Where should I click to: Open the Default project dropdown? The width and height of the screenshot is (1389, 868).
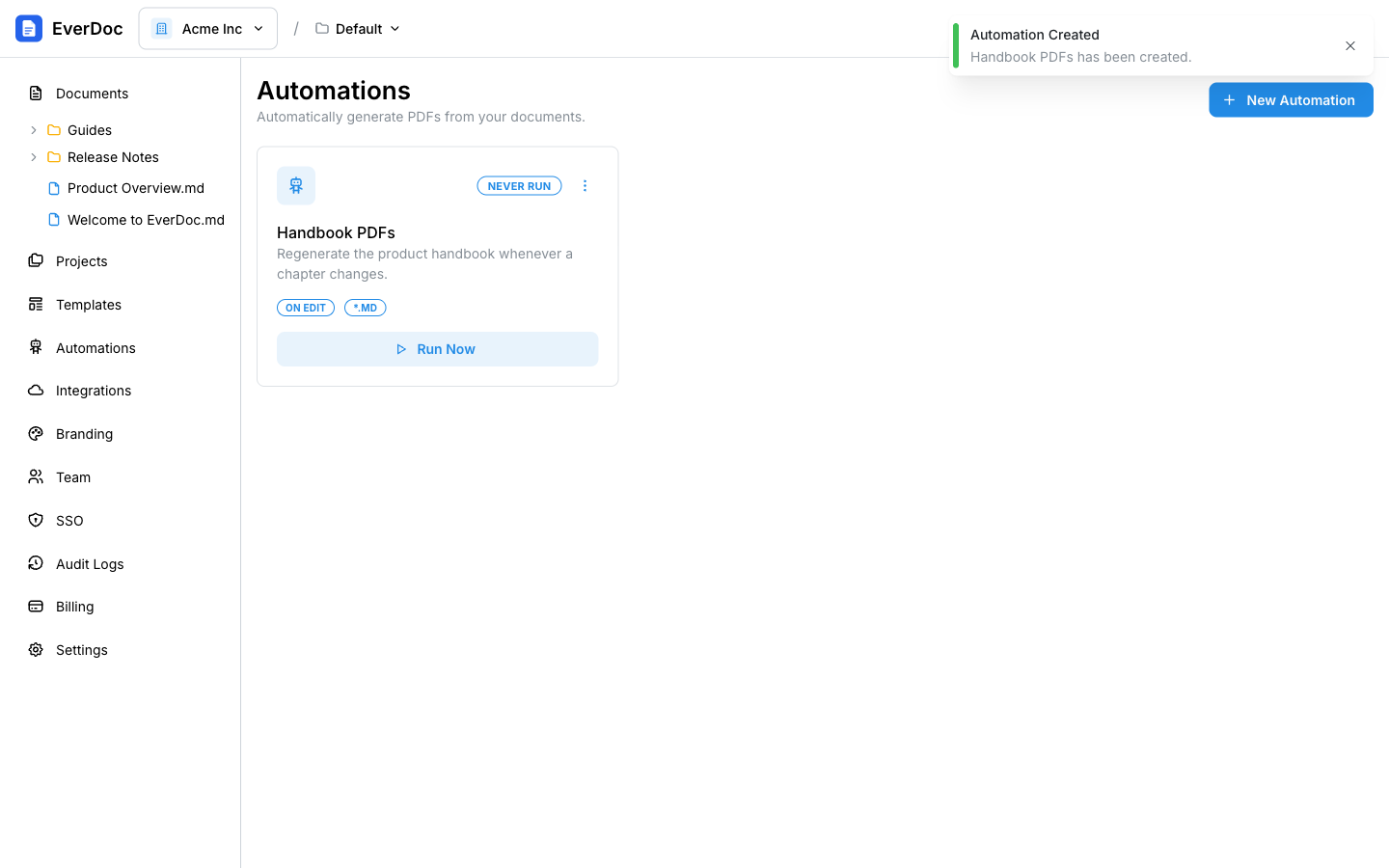[x=358, y=29]
